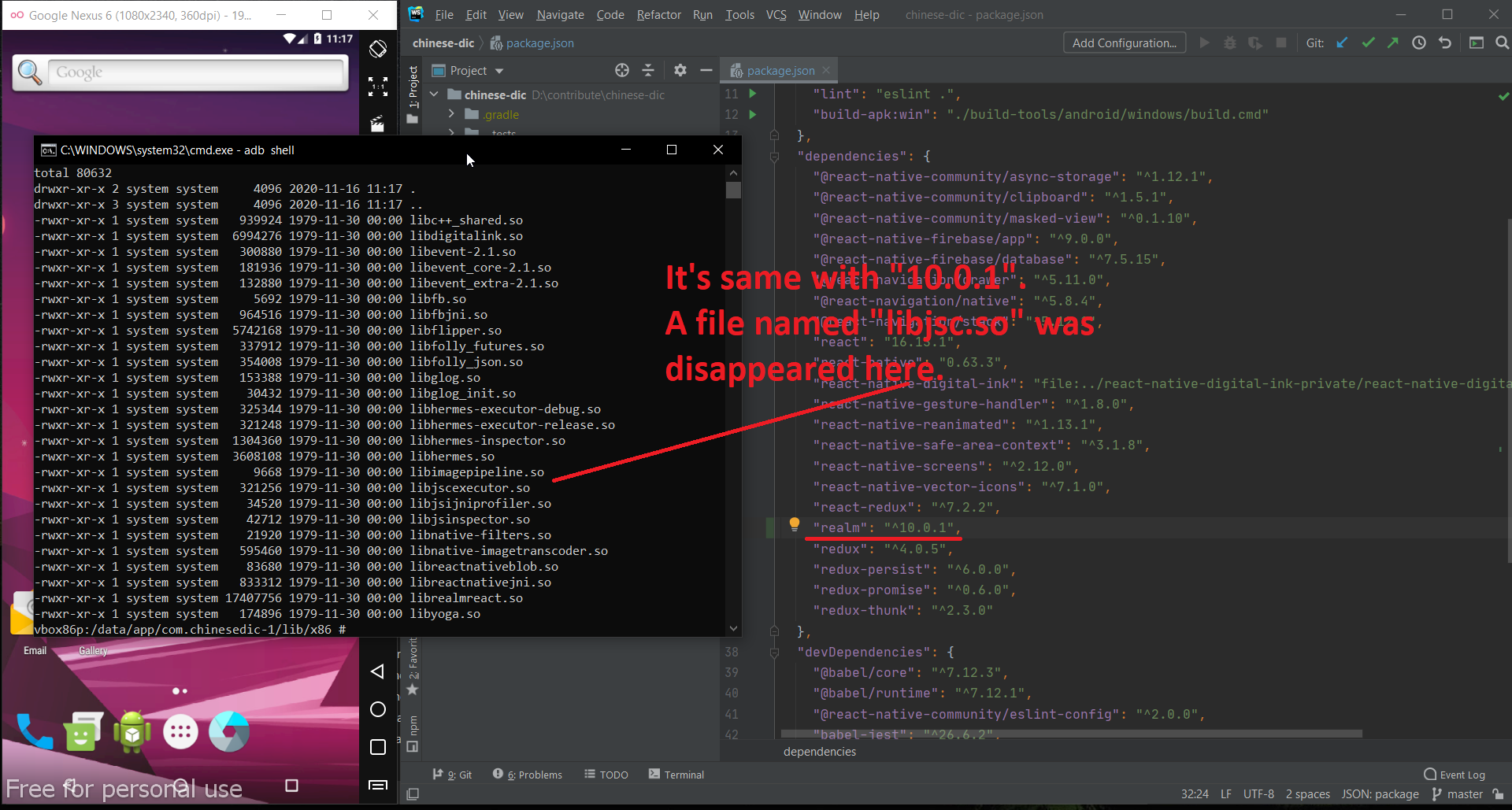Tap the emulator sidebar back triangle button
The width and height of the screenshot is (1512, 810).
(x=378, y=671)
